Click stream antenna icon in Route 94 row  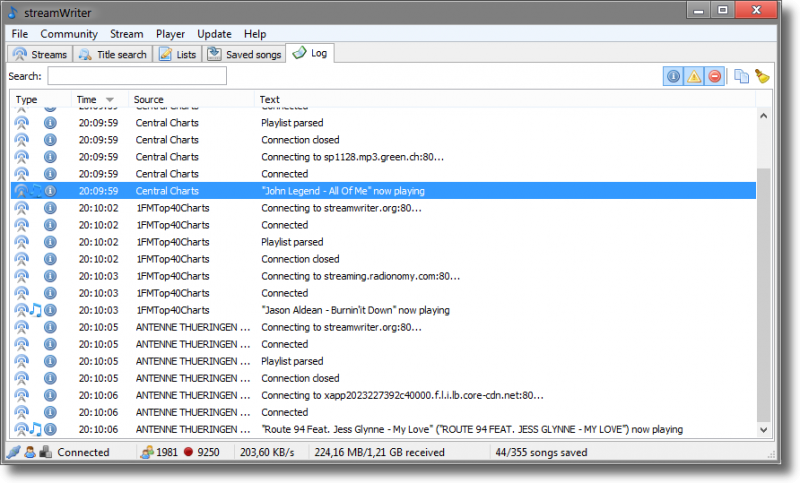[21, 429]
